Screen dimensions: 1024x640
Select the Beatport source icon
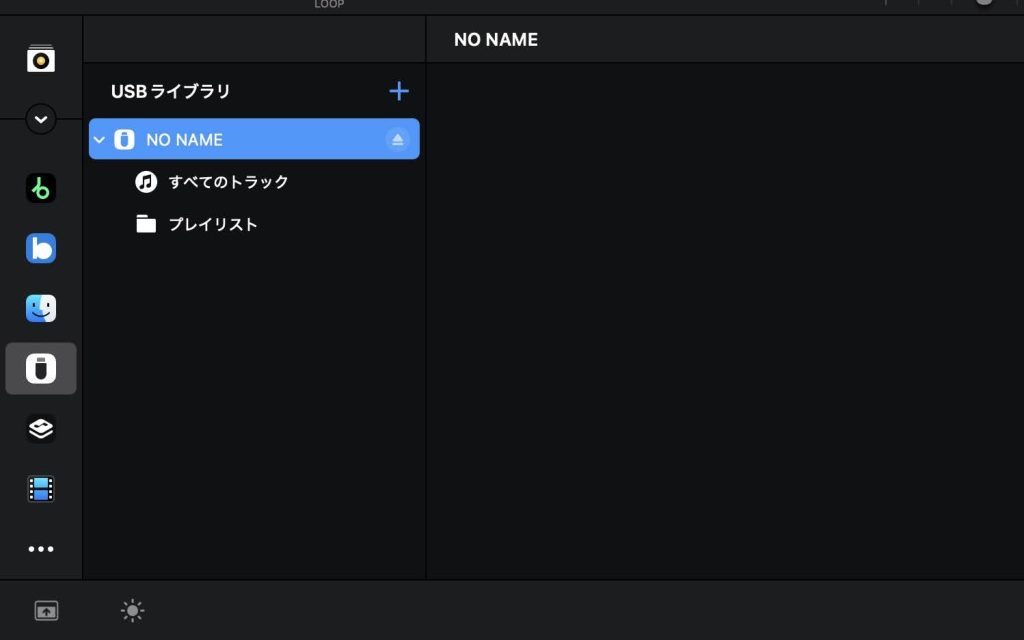pos(41,188)
